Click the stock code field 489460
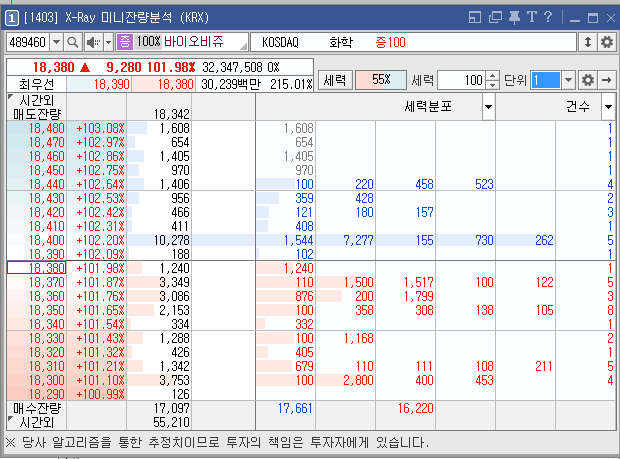Image resolution: width=620 pixels, height=459 pixels. tap(28, 42)
